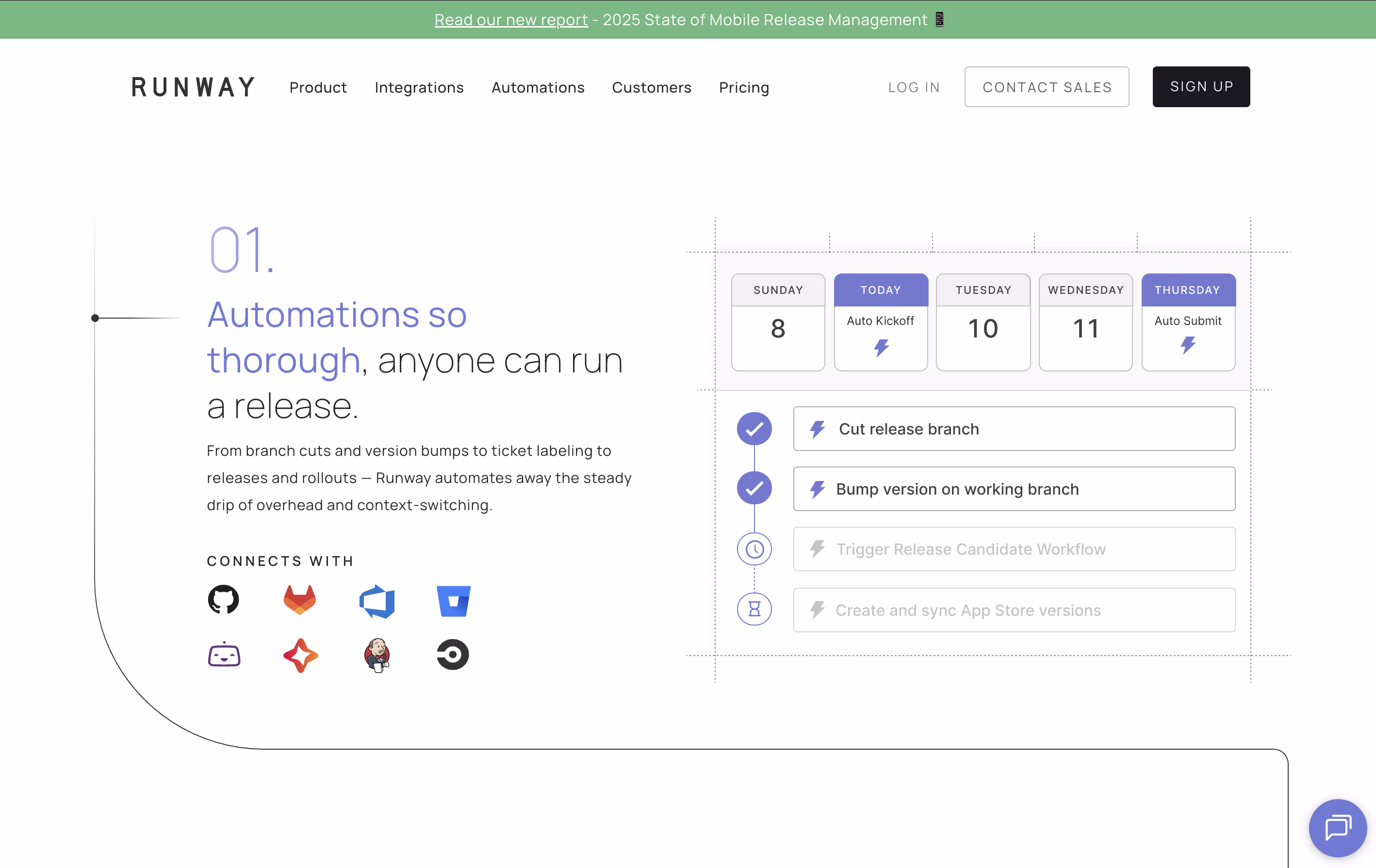Image resolution: width=1376 pixels, height=868 pixels.
Task: Click the GitLab fox icon
Action: (x=300, y=600)
